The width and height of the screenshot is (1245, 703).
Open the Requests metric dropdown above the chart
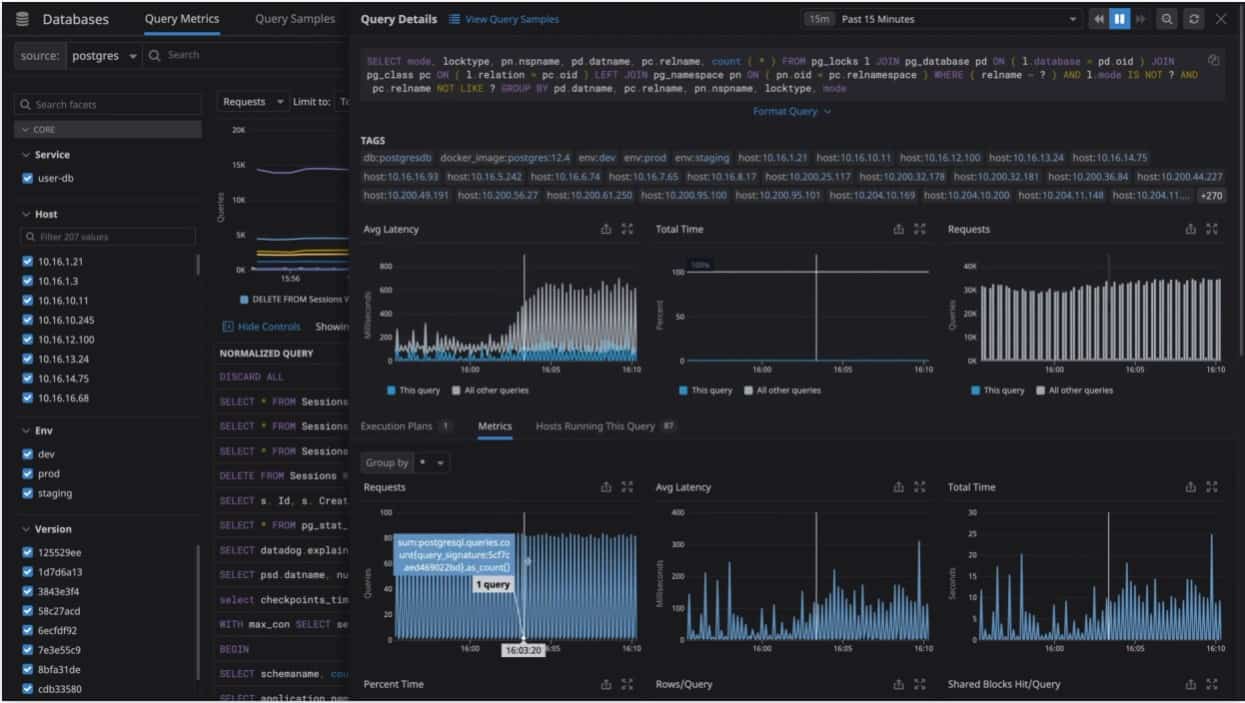coord(253,102)
